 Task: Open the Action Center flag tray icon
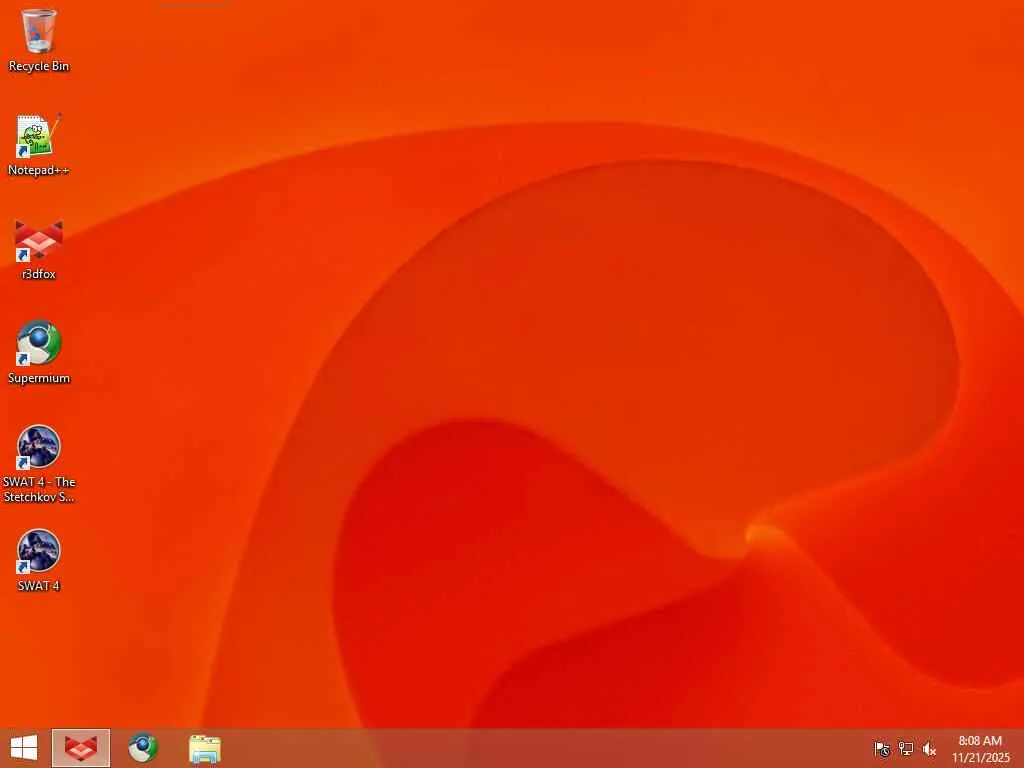pyautogui.click(x=882, y=749)
